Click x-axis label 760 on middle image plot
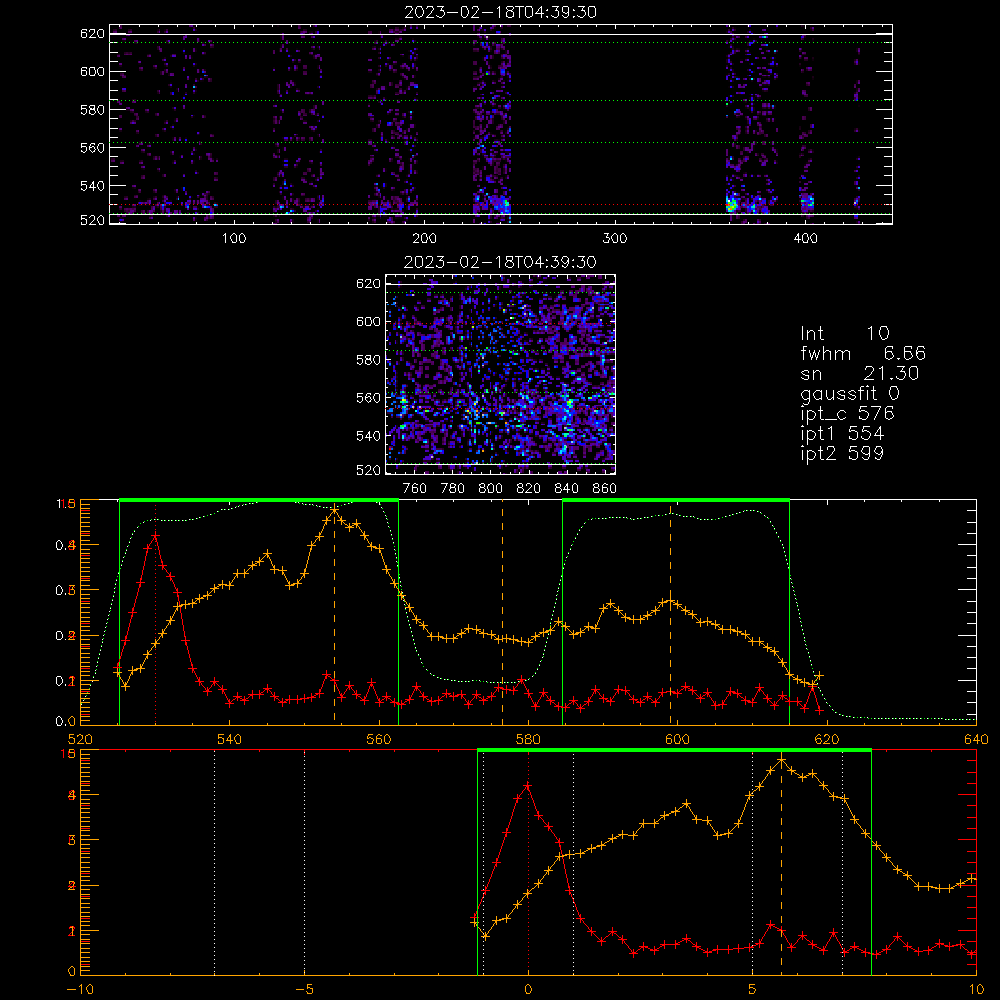The width and height of the screenshot is (1000, 1000). [415, 489]
